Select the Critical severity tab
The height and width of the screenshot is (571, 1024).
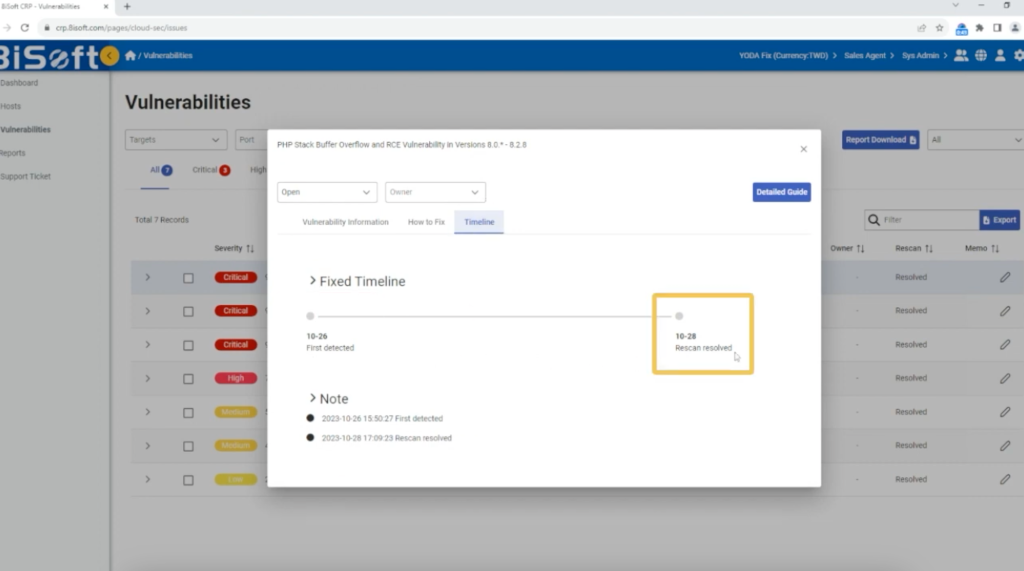click(211, 170)
